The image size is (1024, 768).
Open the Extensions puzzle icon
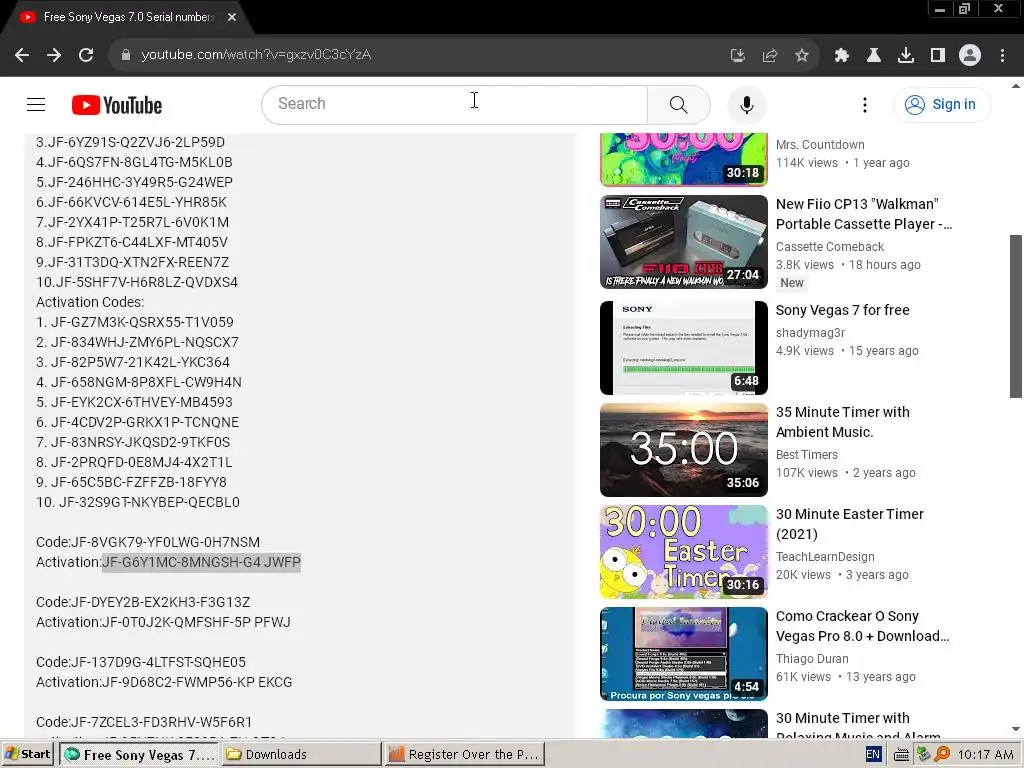point(842,55)
